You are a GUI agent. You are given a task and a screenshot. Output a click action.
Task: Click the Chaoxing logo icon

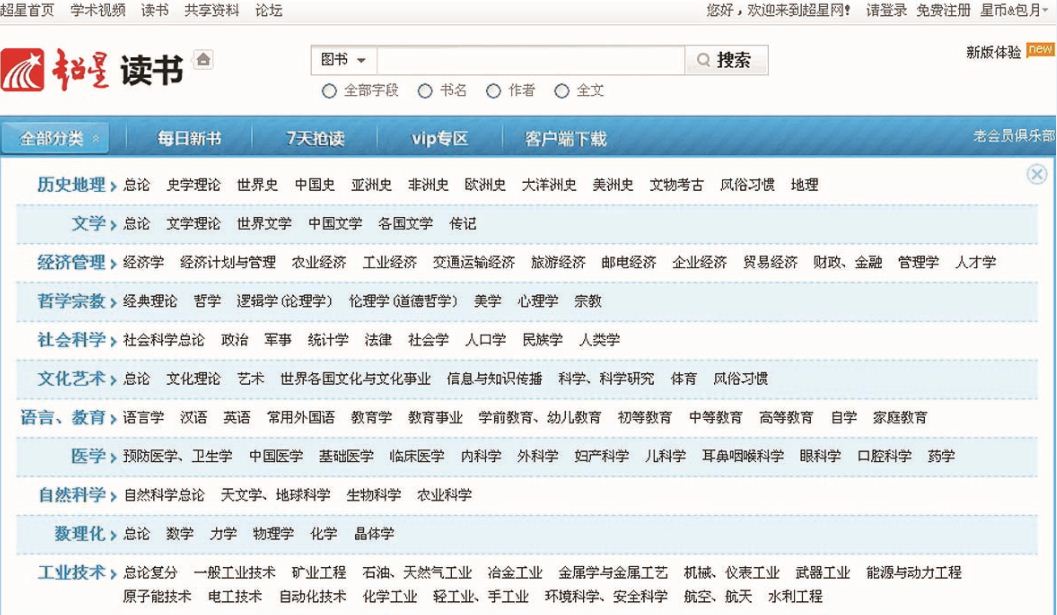(23, 68)
